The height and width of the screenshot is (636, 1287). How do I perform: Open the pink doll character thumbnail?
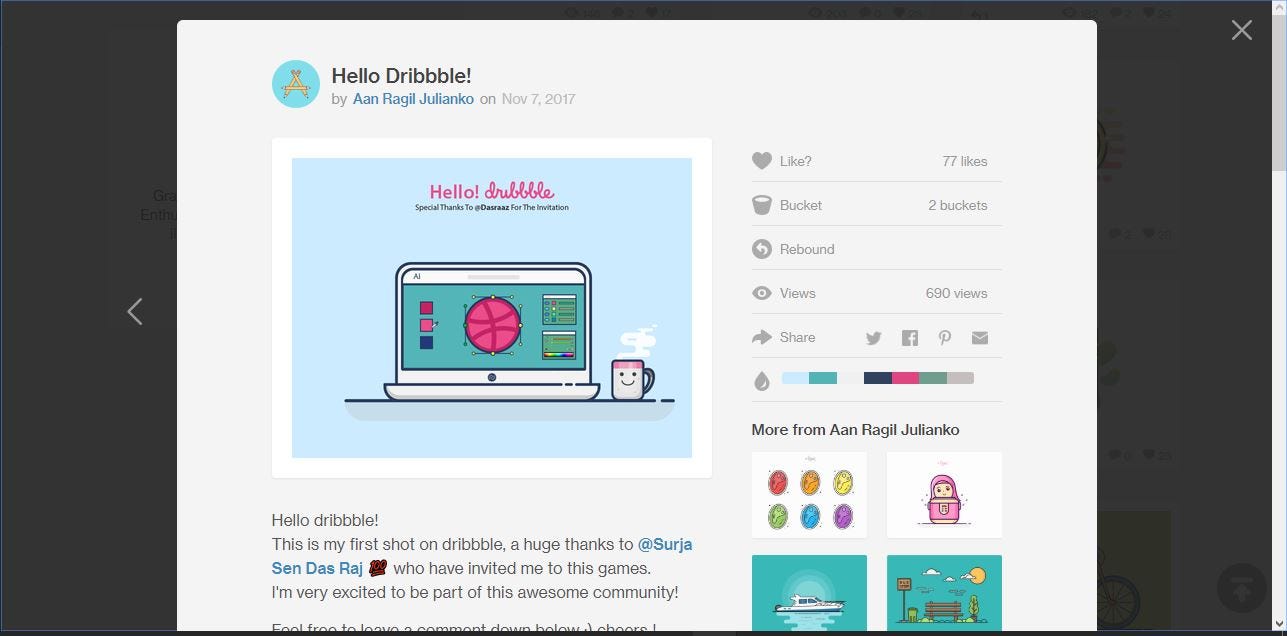[x=944, y=495]
